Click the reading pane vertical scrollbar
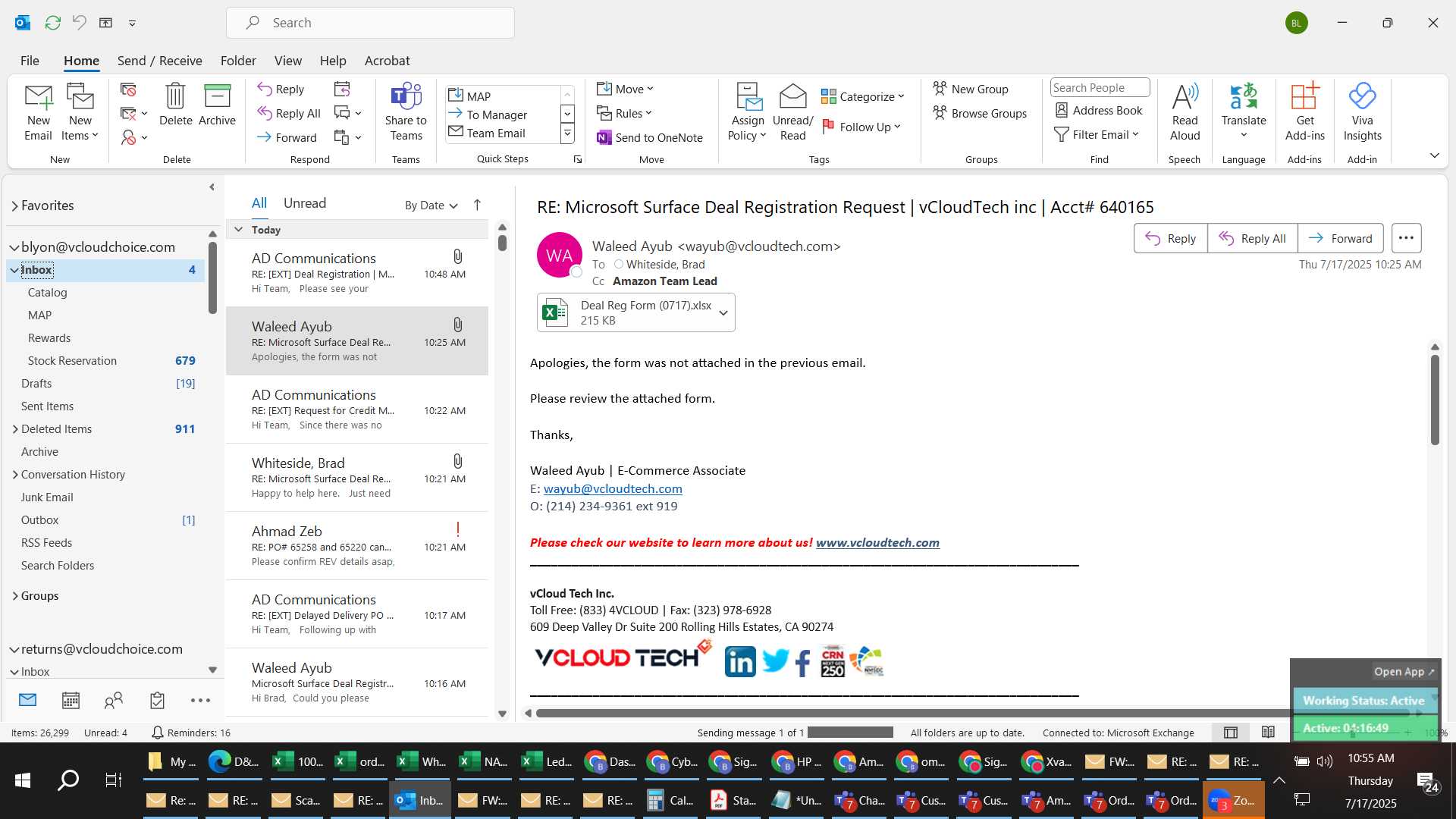 click(1435, 400)
